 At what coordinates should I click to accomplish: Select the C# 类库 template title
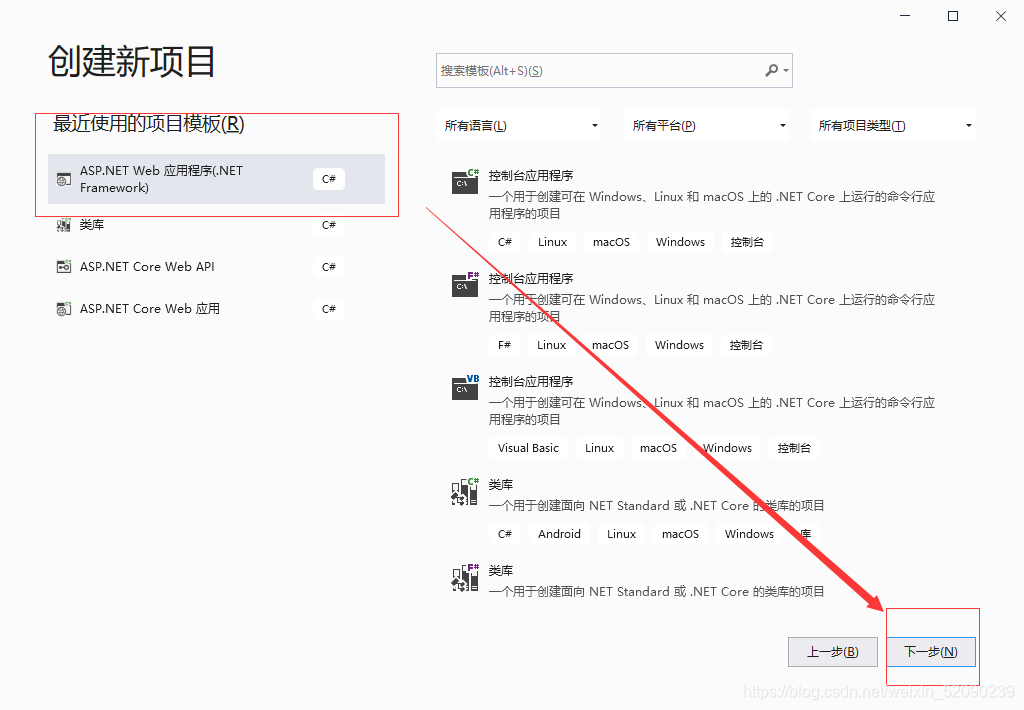(500, 485)
